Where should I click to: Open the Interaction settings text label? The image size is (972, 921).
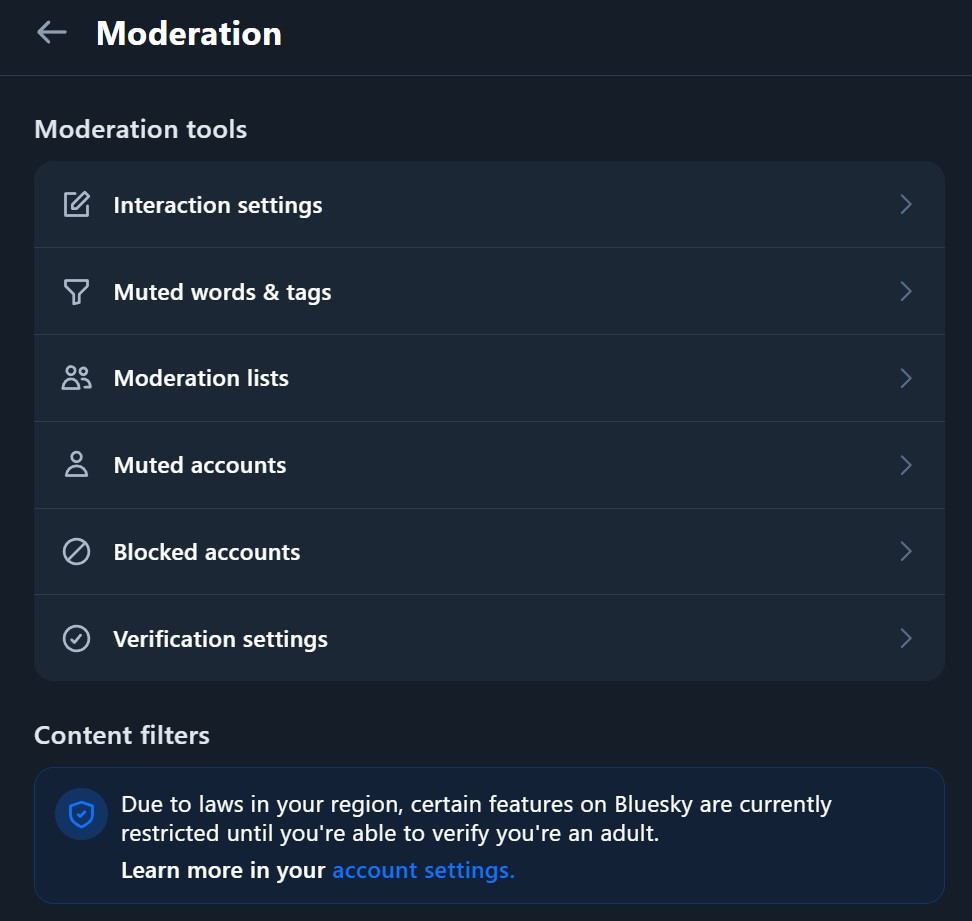pos(218,205)
